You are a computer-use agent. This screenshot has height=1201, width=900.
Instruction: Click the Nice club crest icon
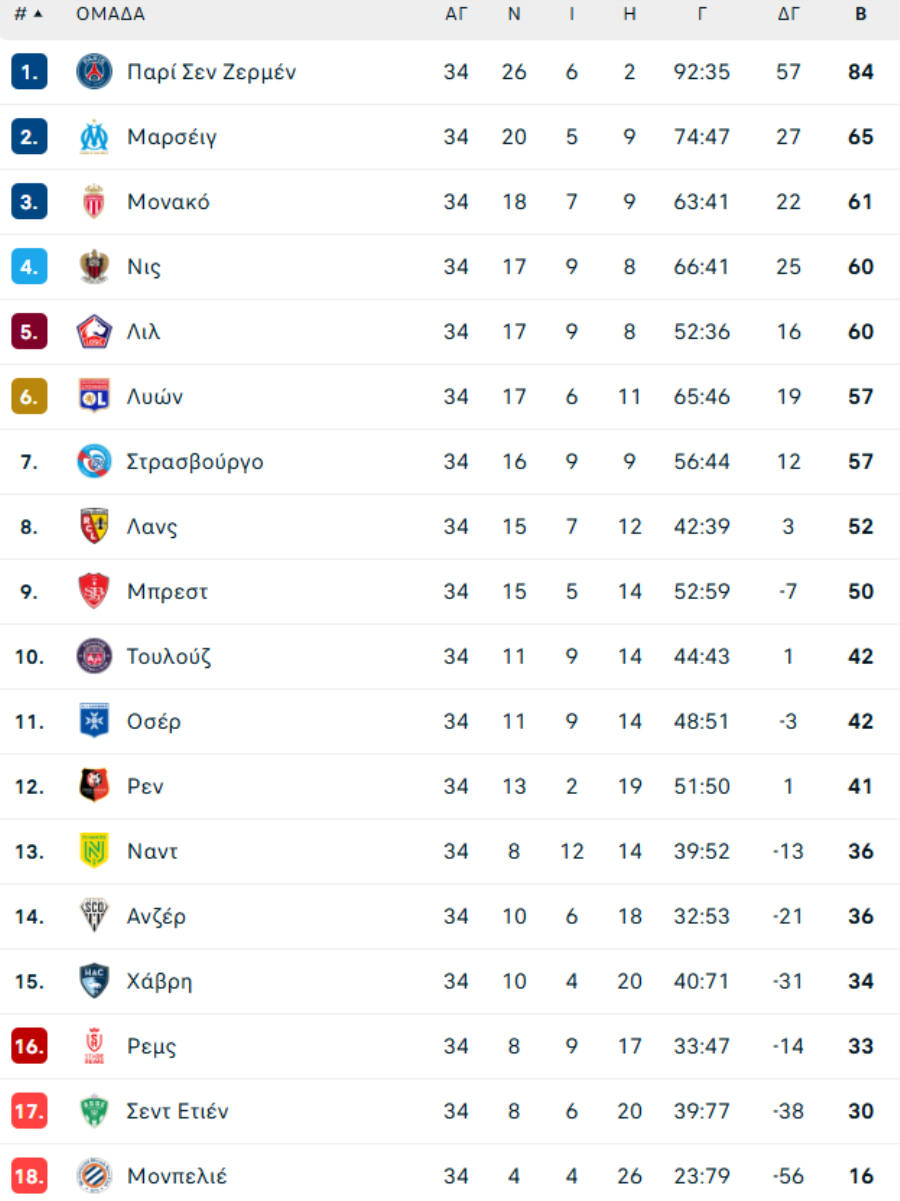click(94, 267)
